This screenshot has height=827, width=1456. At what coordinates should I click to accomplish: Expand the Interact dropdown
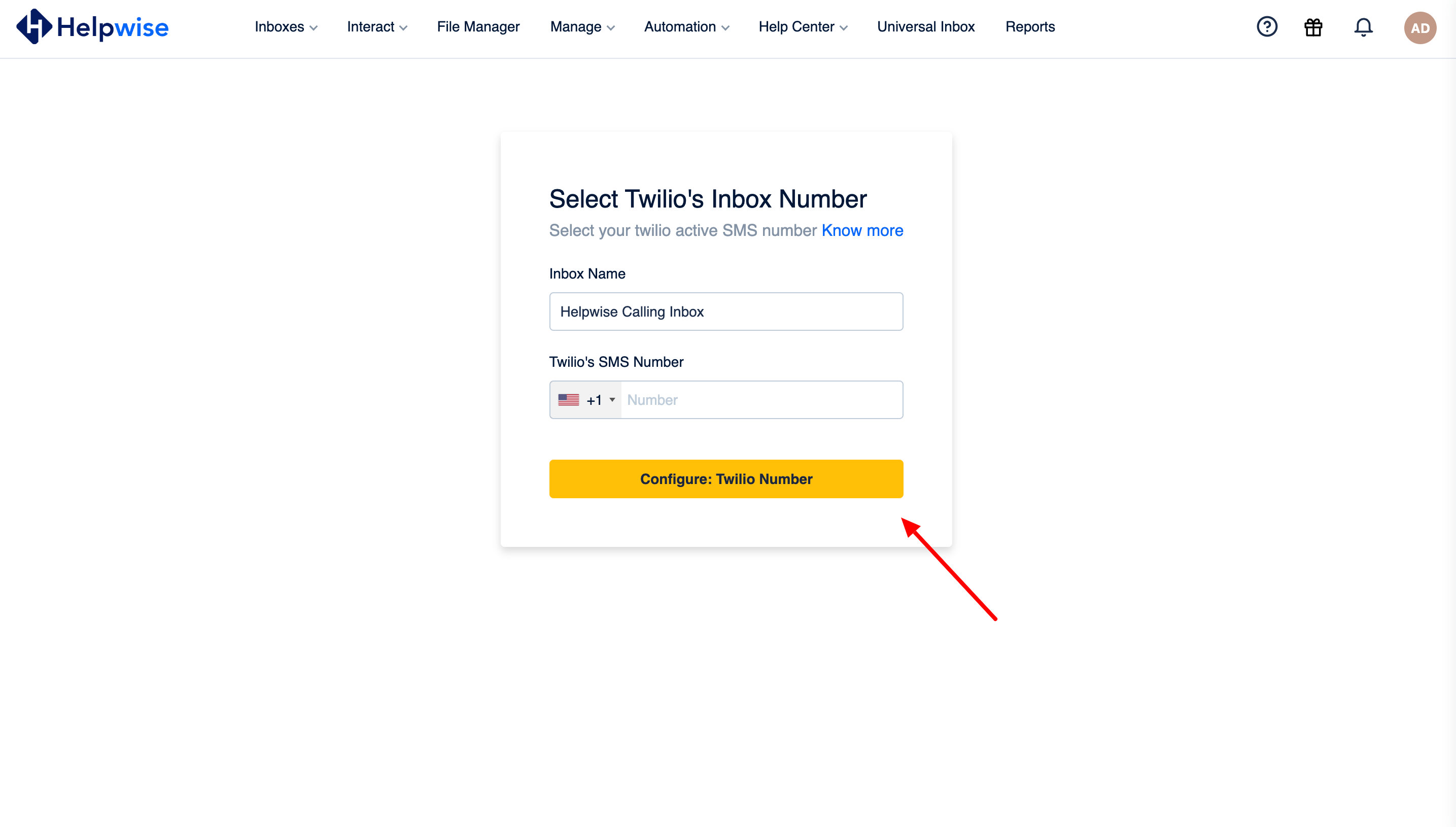(377, 27)
